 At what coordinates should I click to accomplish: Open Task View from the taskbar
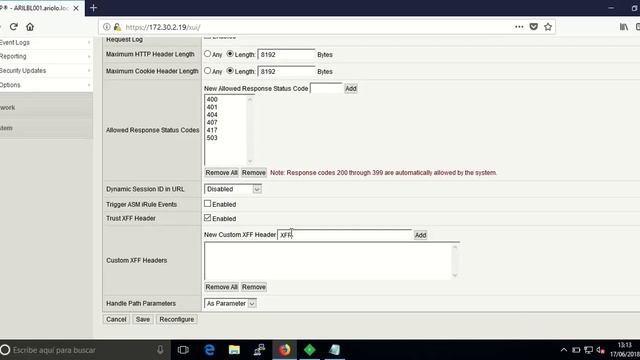tap(183, 350)
